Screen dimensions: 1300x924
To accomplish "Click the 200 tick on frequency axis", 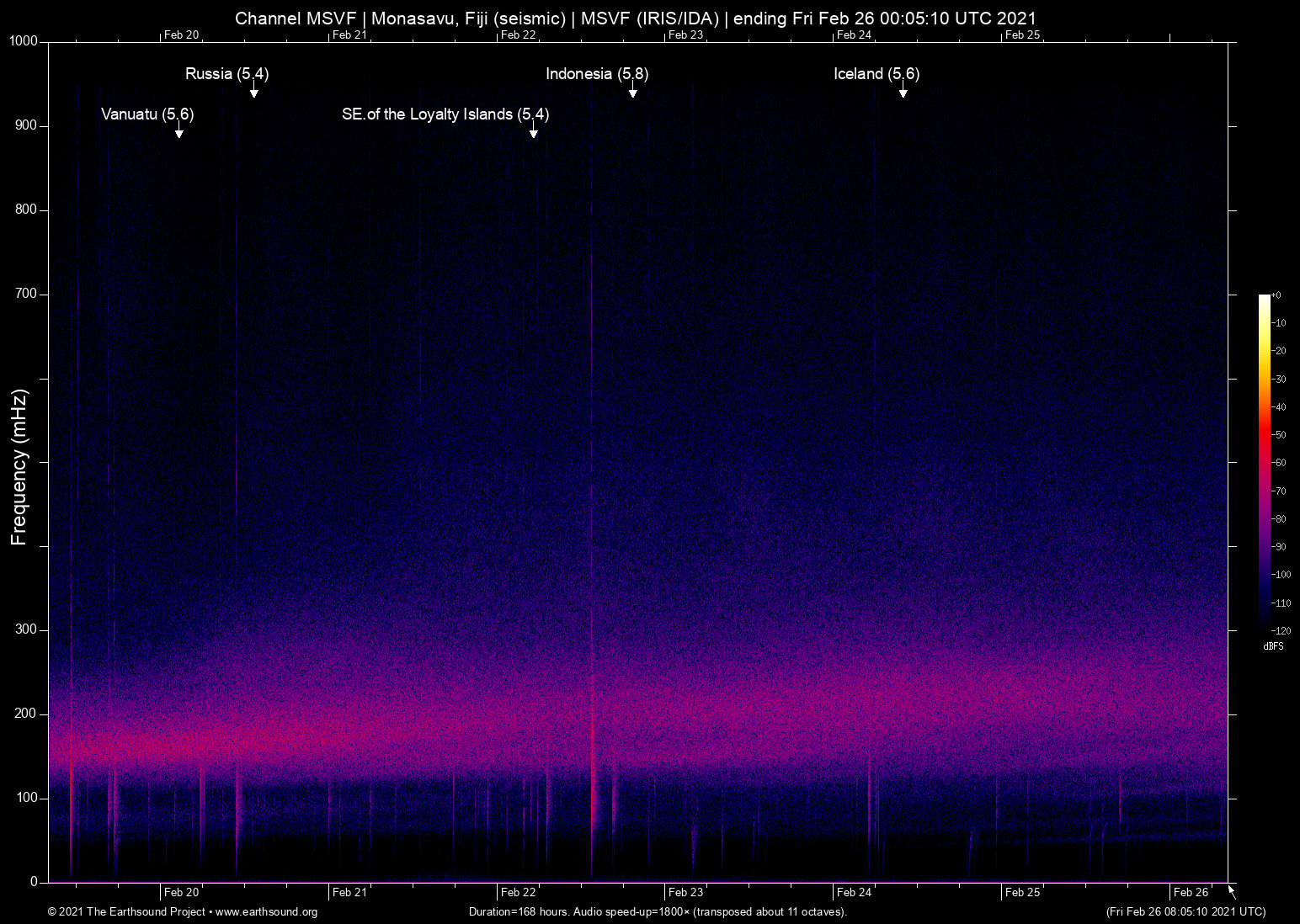I will 26,714.
